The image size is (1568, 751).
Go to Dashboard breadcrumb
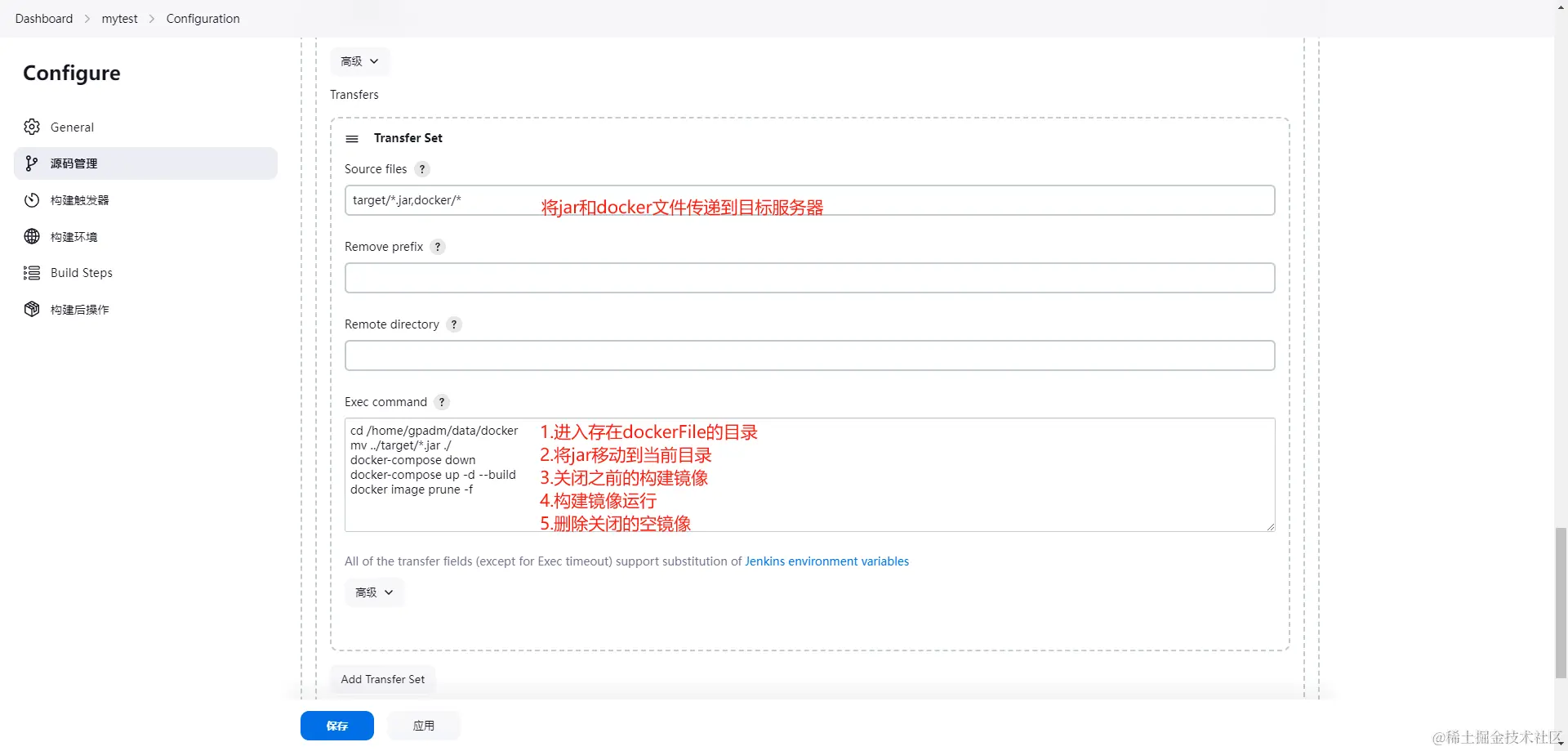44,19
